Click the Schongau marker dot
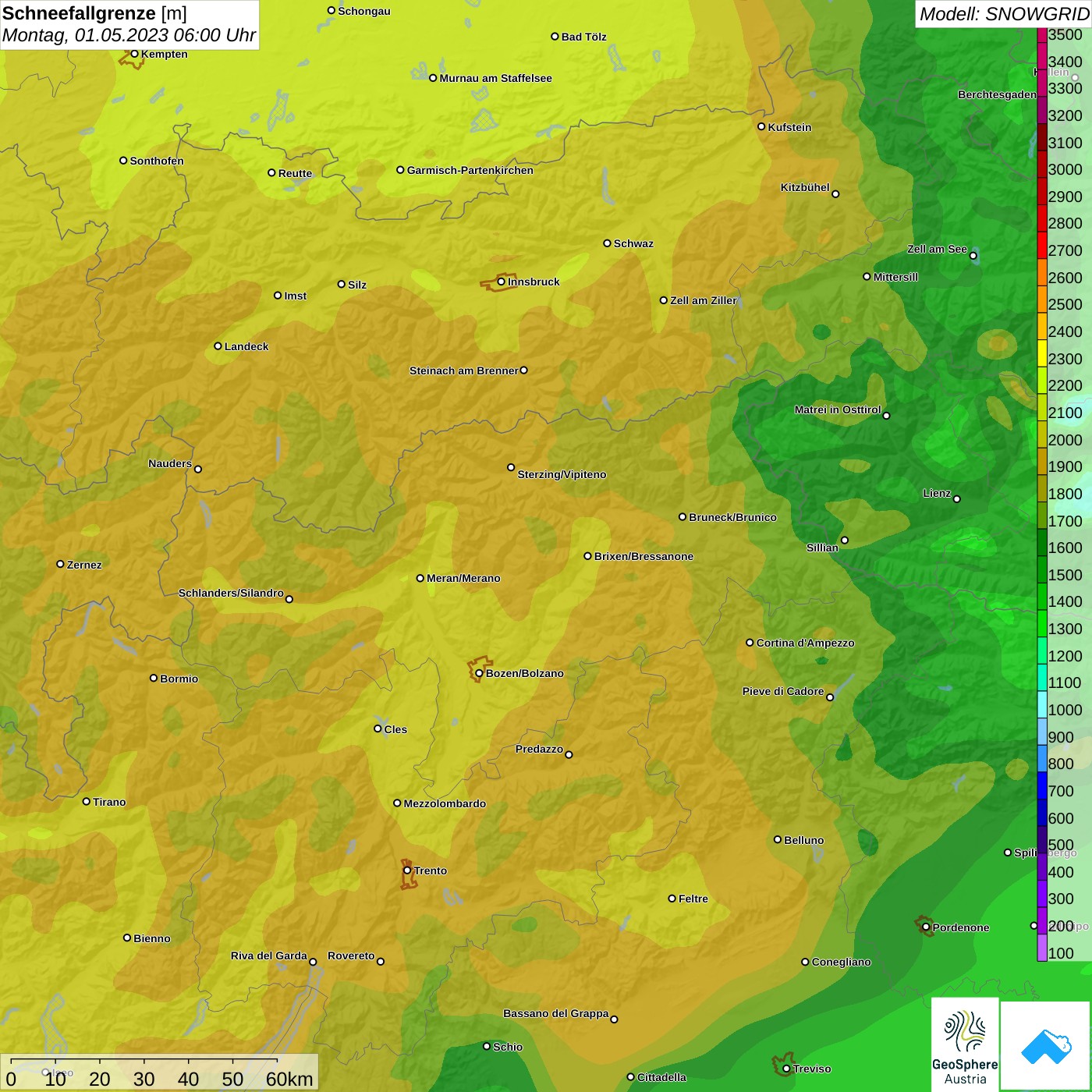Screen dimensions: 1092x1092 (x=331, y=11)
